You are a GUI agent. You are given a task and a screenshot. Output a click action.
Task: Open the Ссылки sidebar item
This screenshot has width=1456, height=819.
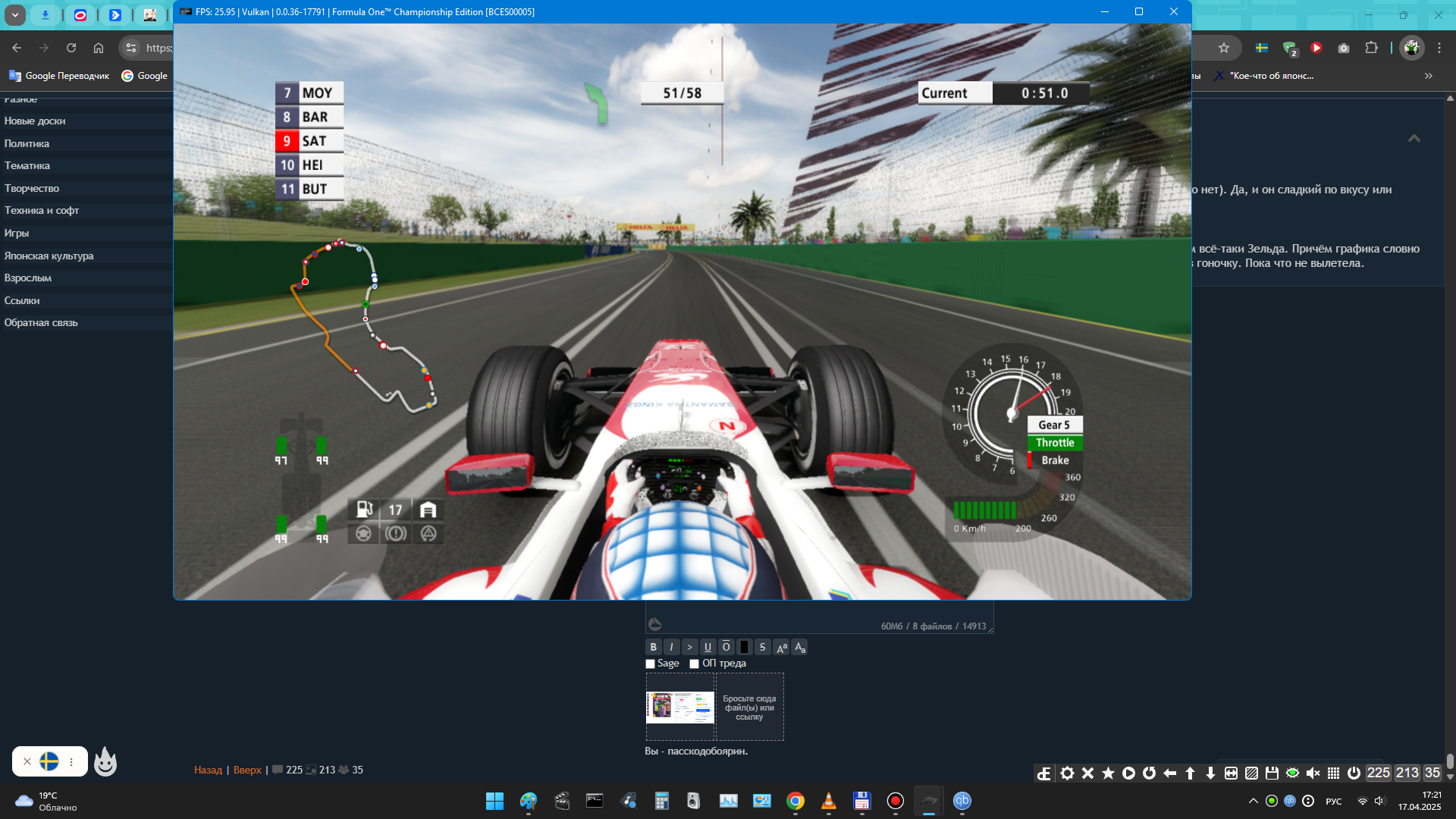(x=22, y=300)
